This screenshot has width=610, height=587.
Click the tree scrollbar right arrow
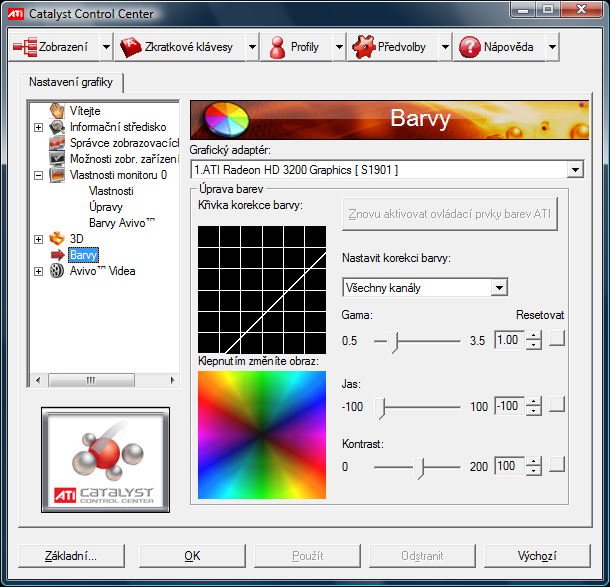[172, 380]
